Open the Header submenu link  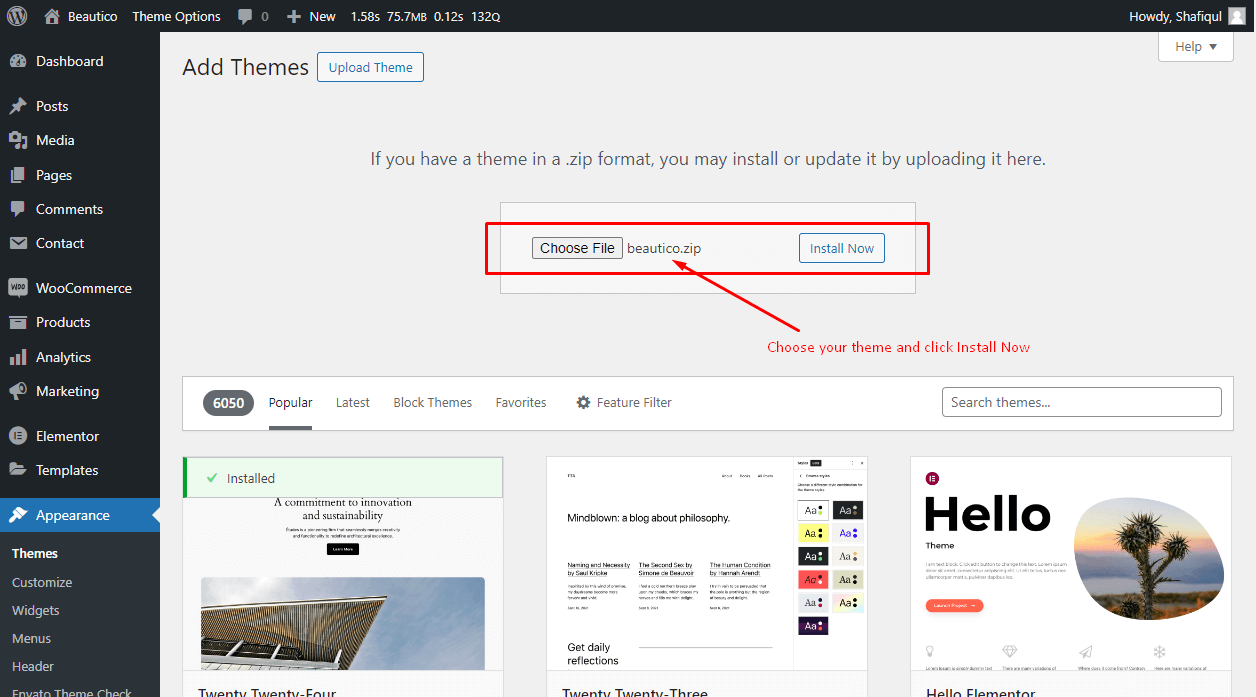33,666
